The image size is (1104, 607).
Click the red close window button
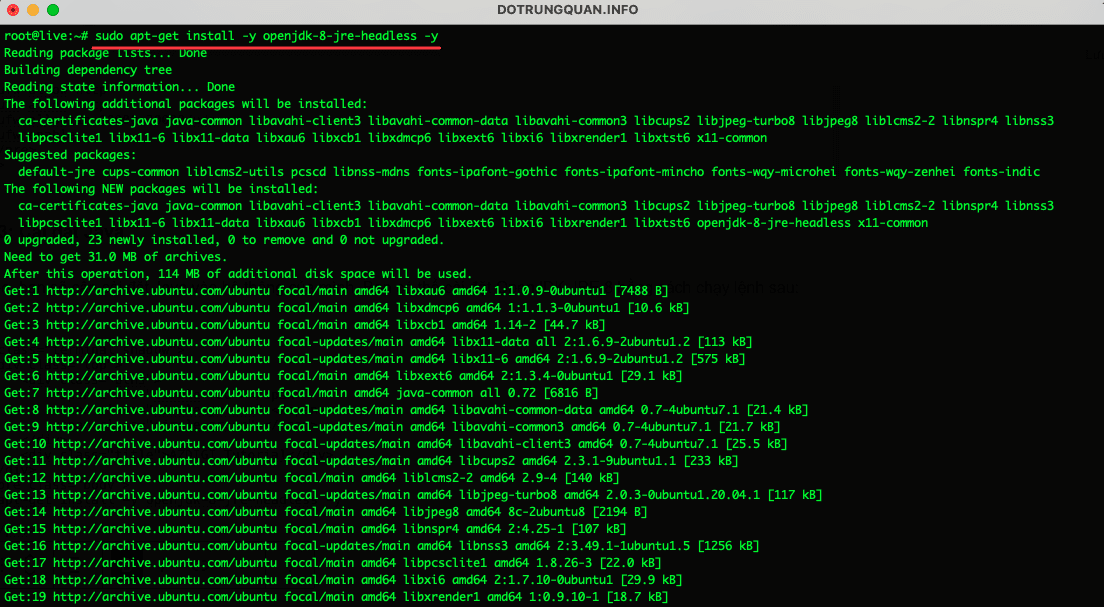pos(12,10)
